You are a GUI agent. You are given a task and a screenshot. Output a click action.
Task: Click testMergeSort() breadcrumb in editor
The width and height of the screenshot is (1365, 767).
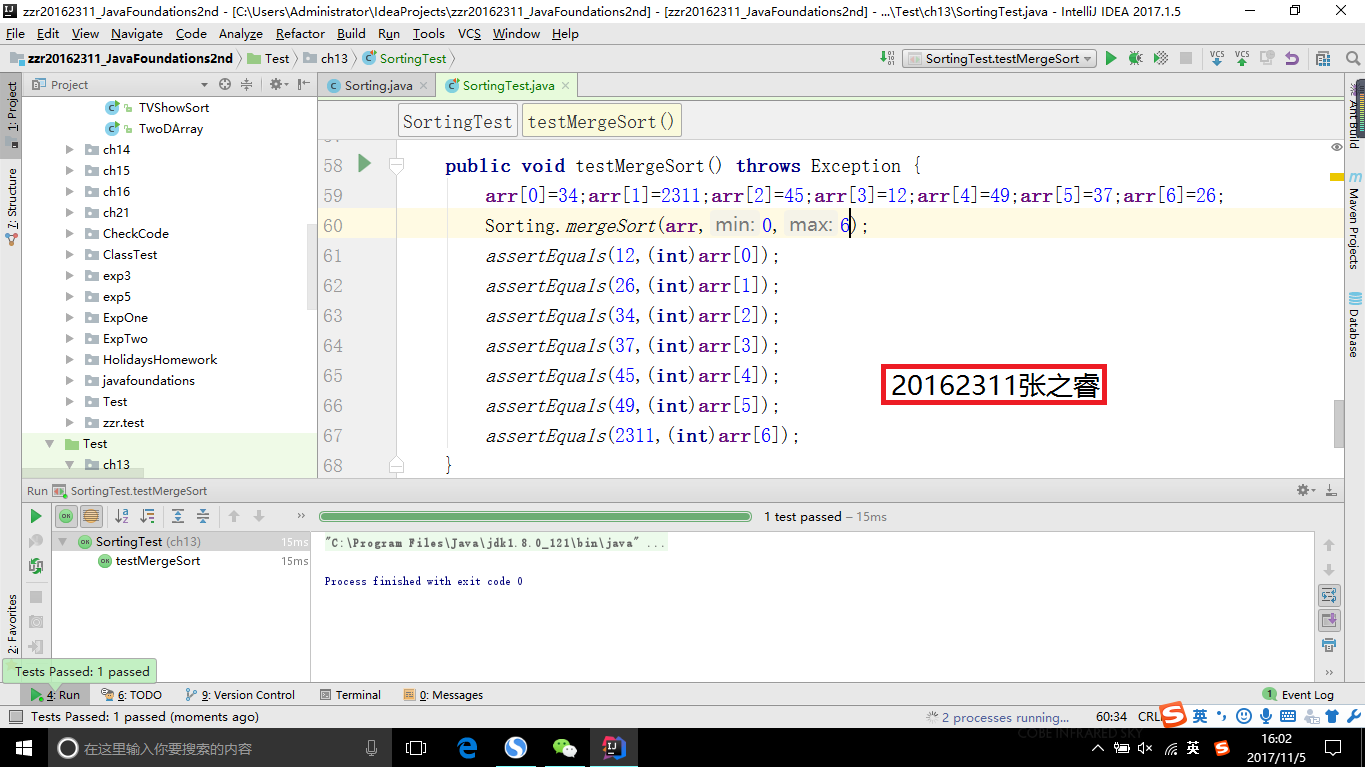[601, 122]
